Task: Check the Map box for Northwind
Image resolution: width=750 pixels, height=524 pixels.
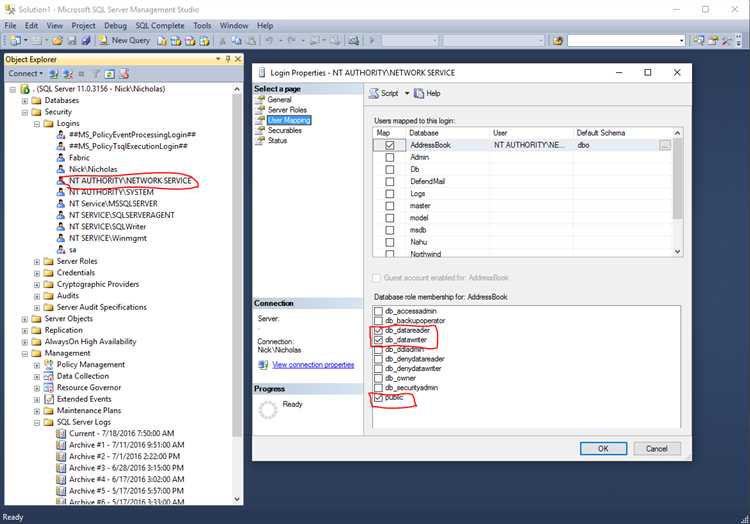Action: [389, 255]
